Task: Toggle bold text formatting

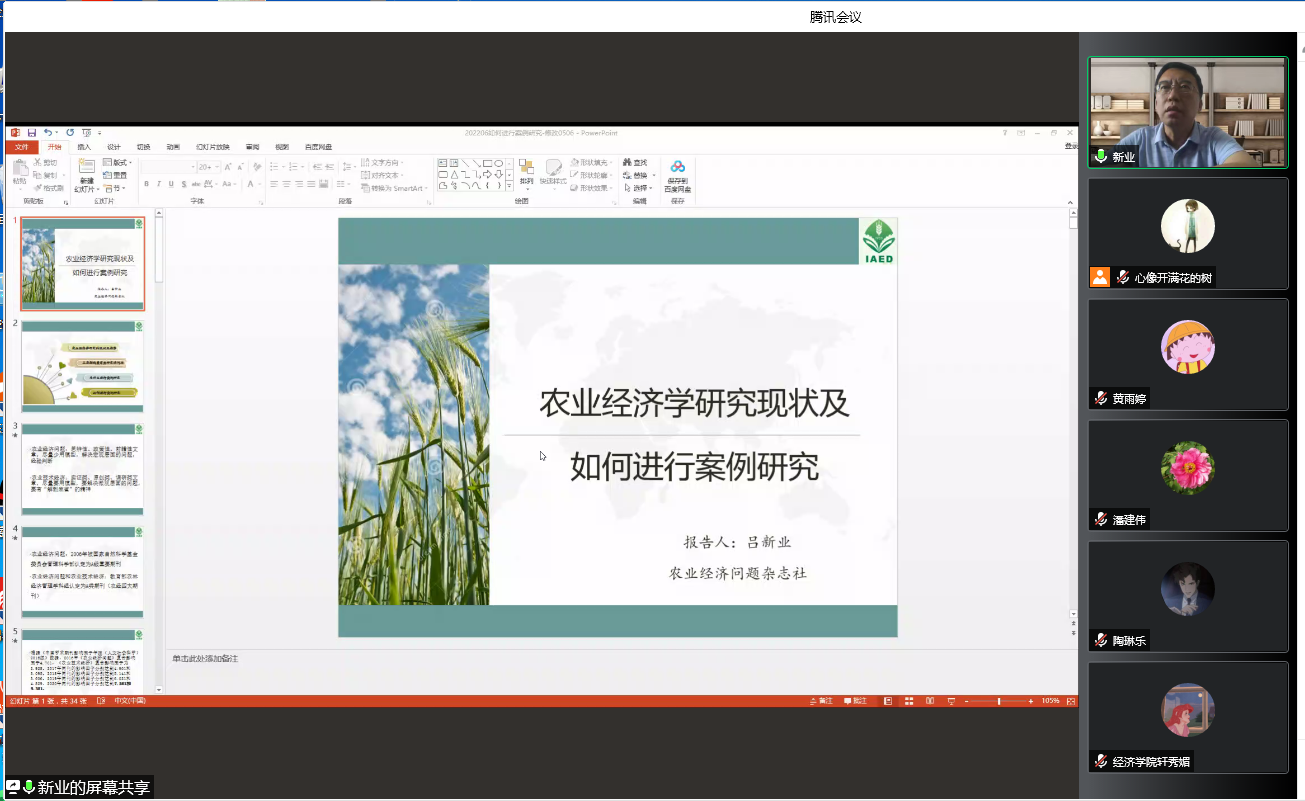Action: point(146,184)
